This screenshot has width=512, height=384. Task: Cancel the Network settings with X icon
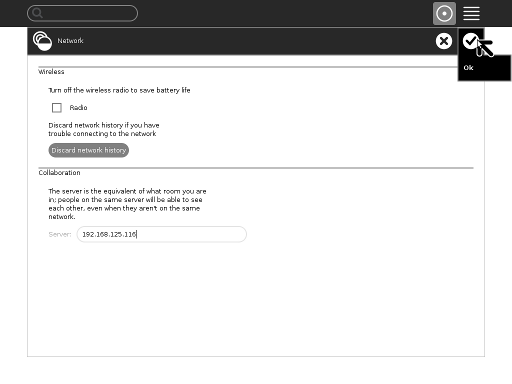click(444, 41)
